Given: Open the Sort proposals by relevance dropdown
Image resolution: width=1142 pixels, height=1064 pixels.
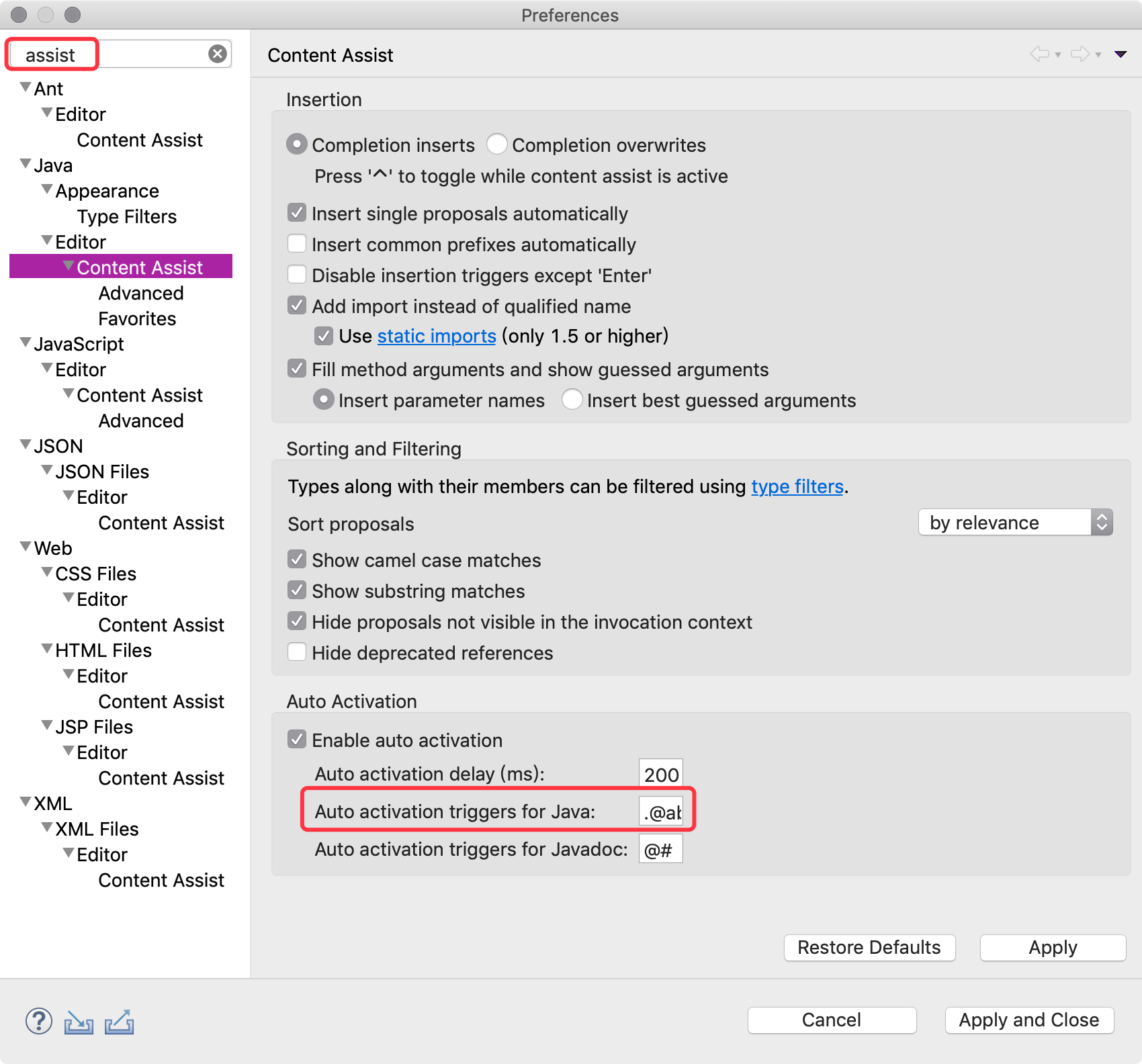Looking at the screenshot, I should click(1016, 523).
